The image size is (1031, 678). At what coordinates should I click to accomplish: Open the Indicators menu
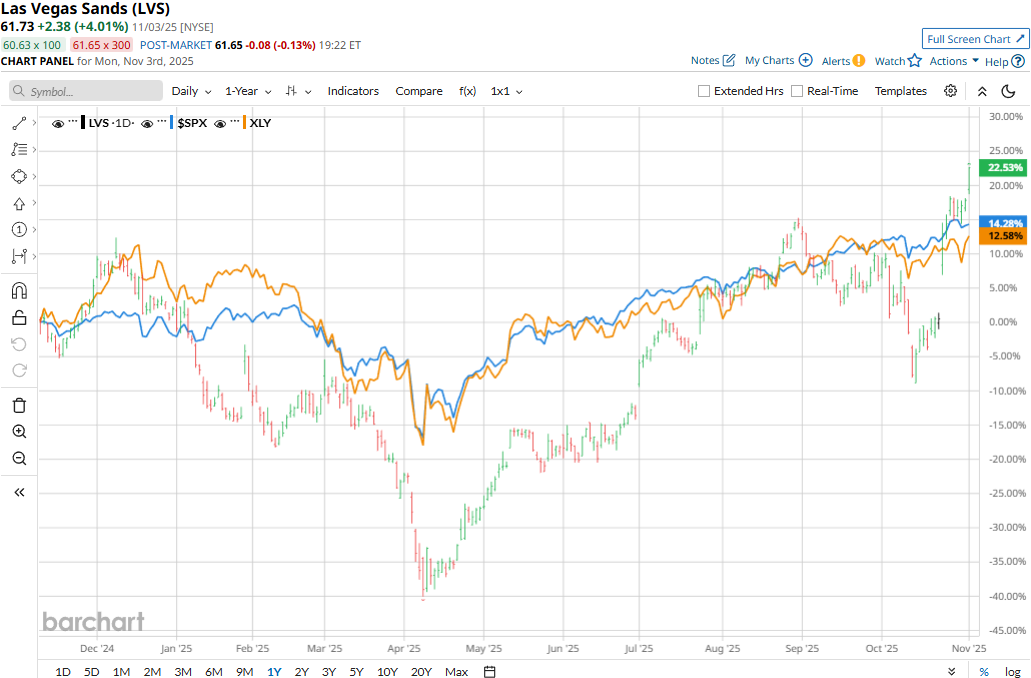tap(353, 91)
